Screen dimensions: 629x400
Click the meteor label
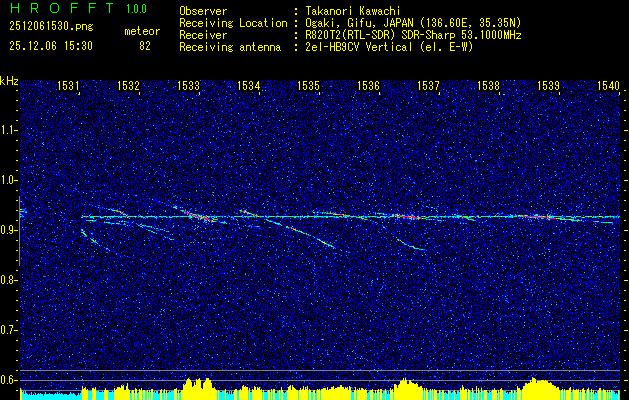pos(142,31)
